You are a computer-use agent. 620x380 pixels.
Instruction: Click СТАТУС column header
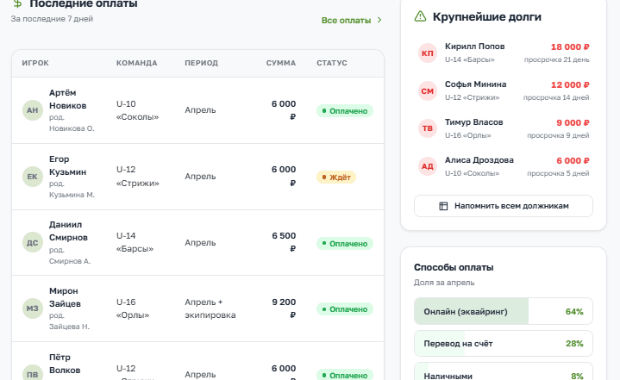pyautogui.click(x=332, y=63)
